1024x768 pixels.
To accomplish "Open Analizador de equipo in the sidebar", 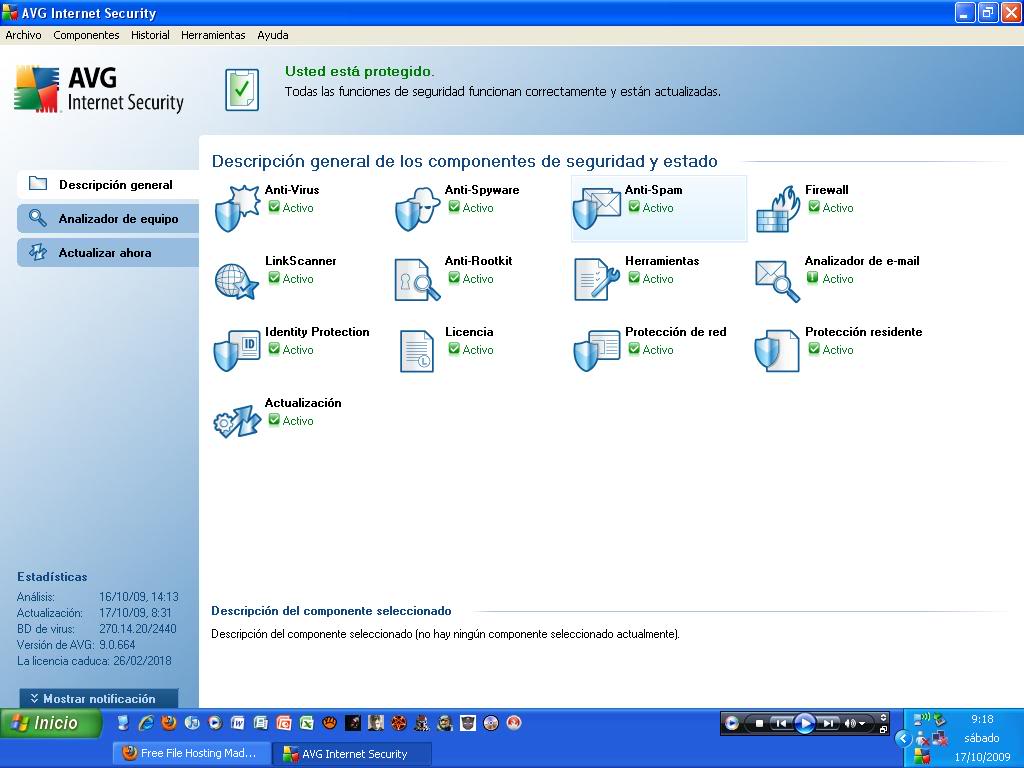I will tap(108, 218).
